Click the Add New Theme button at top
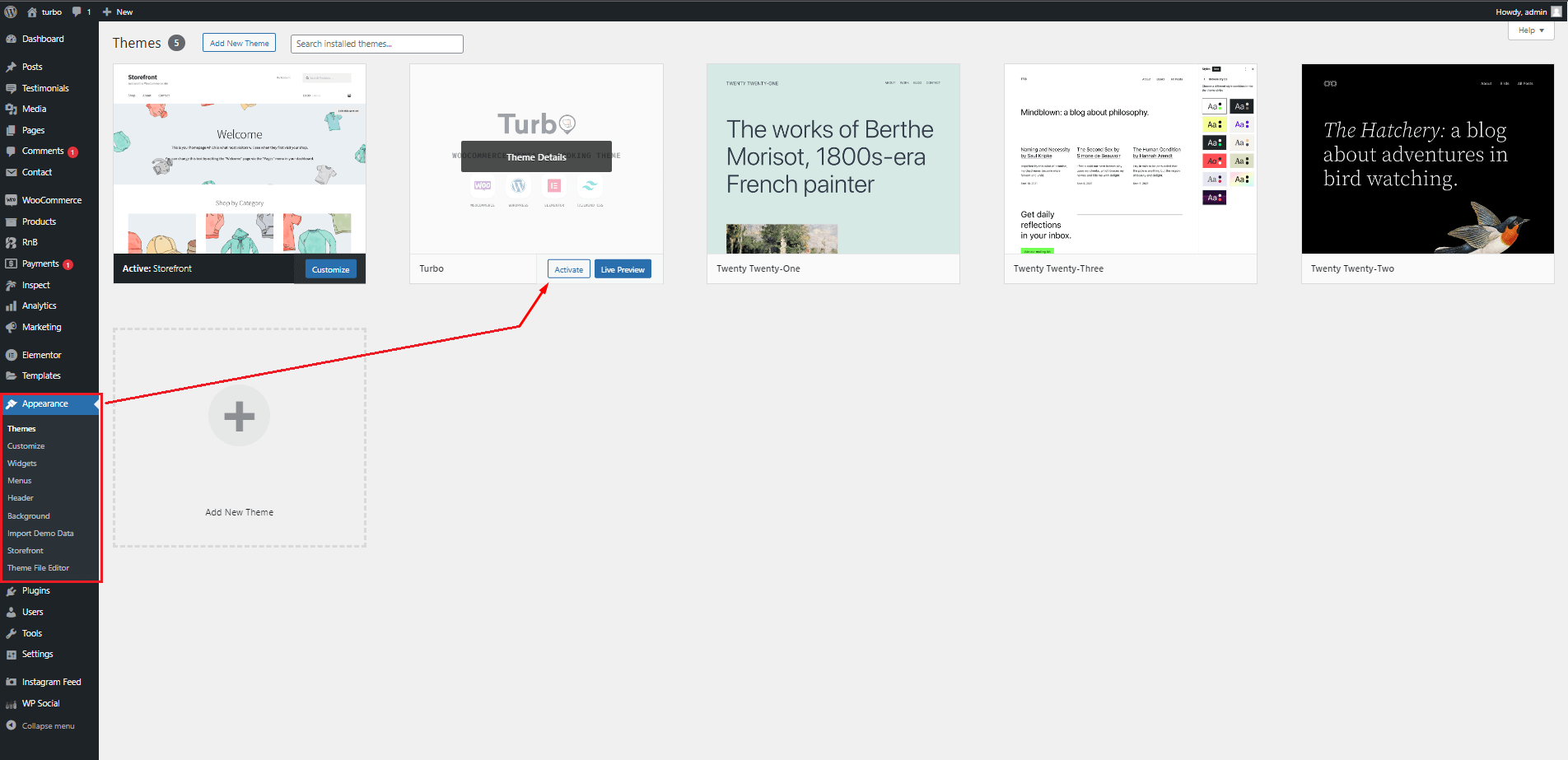The height and width of the screenshot is (760, 1568). (239, 43)
